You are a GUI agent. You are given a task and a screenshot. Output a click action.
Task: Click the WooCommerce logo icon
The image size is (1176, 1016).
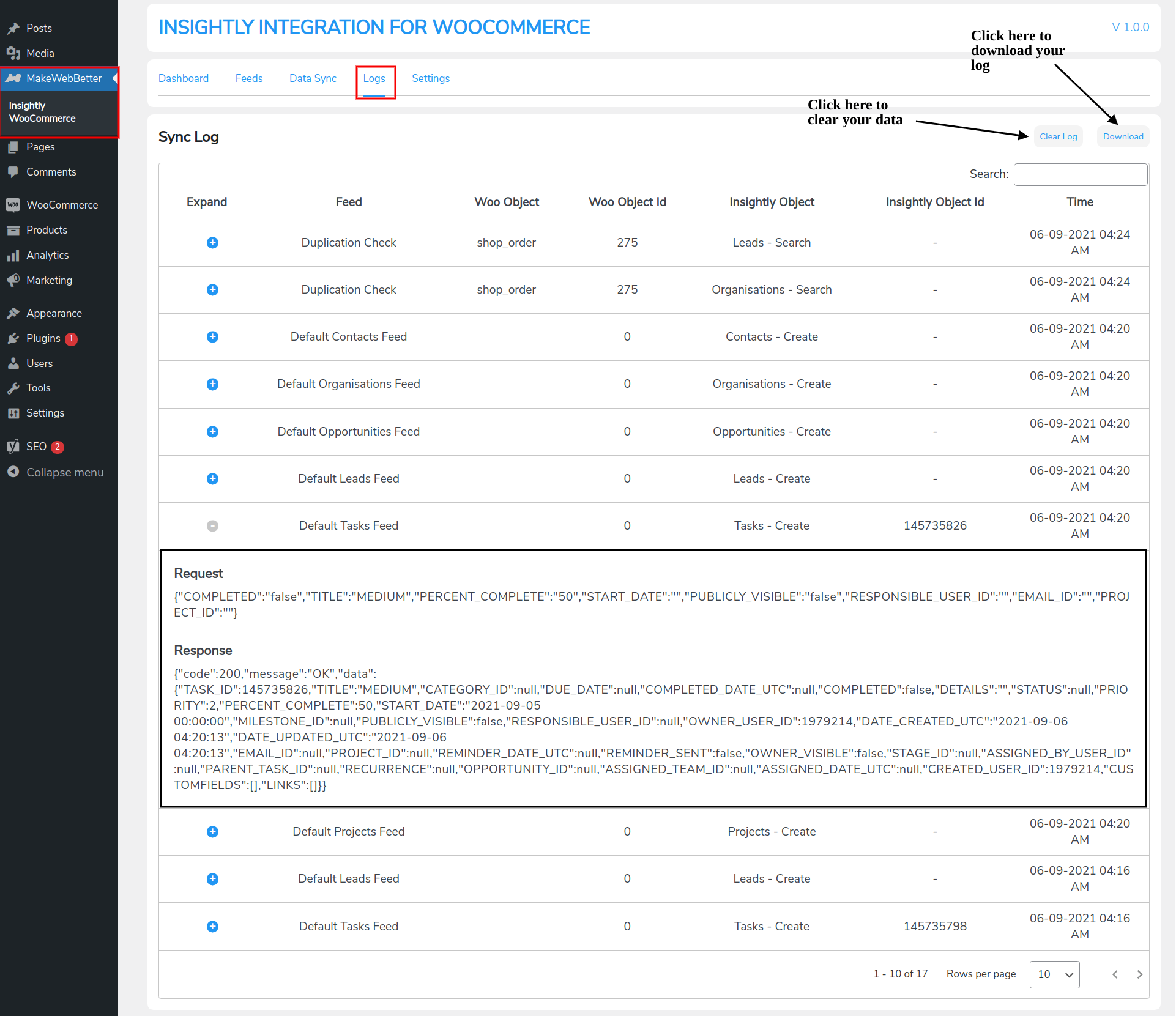pyautogui.click(x=13, y=205)
